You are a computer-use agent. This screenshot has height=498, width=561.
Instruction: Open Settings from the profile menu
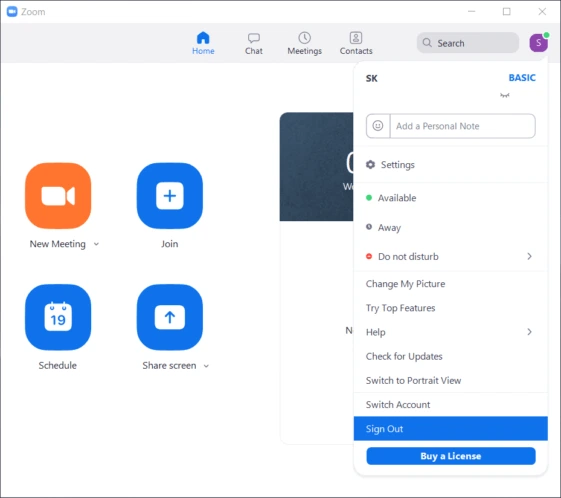(450, 165)
